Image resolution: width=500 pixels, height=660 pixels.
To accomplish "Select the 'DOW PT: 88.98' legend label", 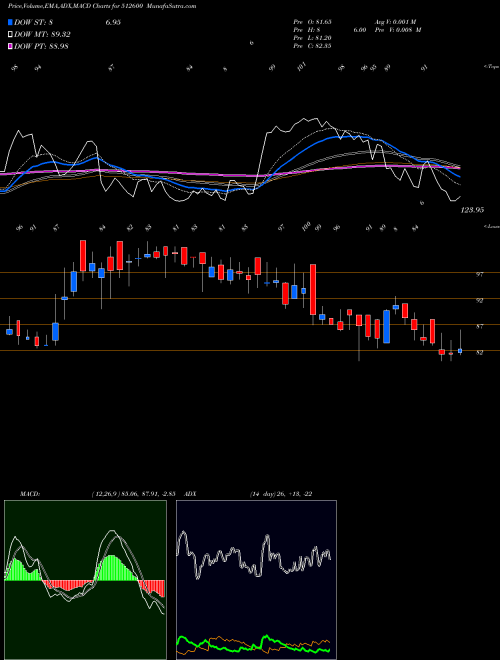I will click(41, 46).
